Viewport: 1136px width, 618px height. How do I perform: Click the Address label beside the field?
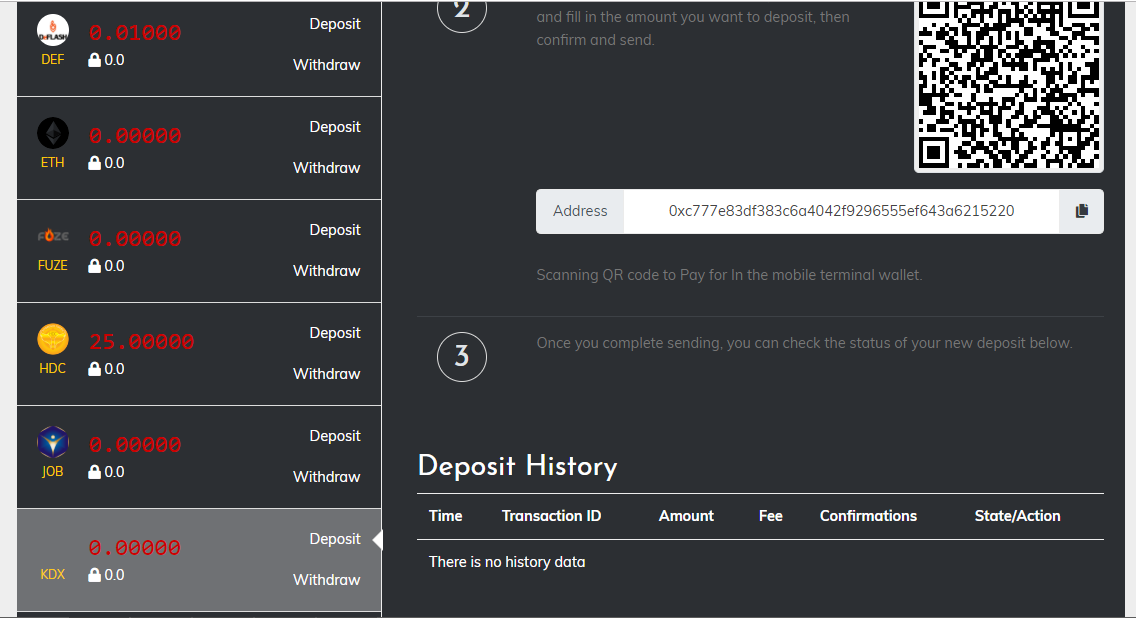pyautogui.click(x=580, y=211)
